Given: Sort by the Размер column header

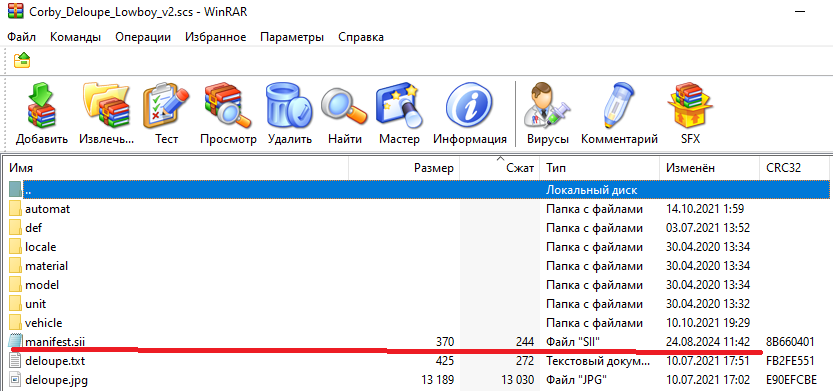Looking at the screenshot, I should click(404, 168).
